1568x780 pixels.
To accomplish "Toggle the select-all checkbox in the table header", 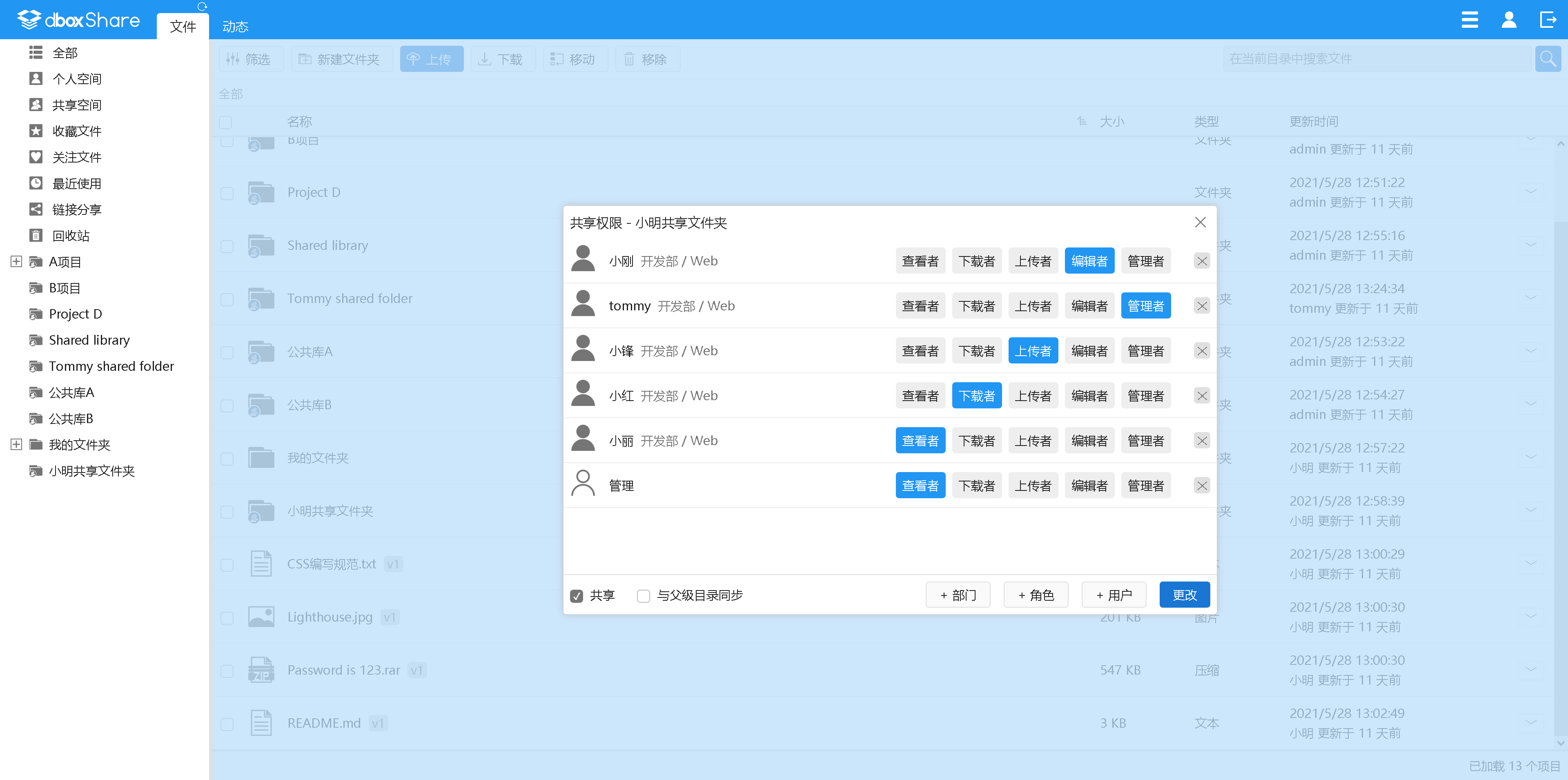I will (226, 123).
